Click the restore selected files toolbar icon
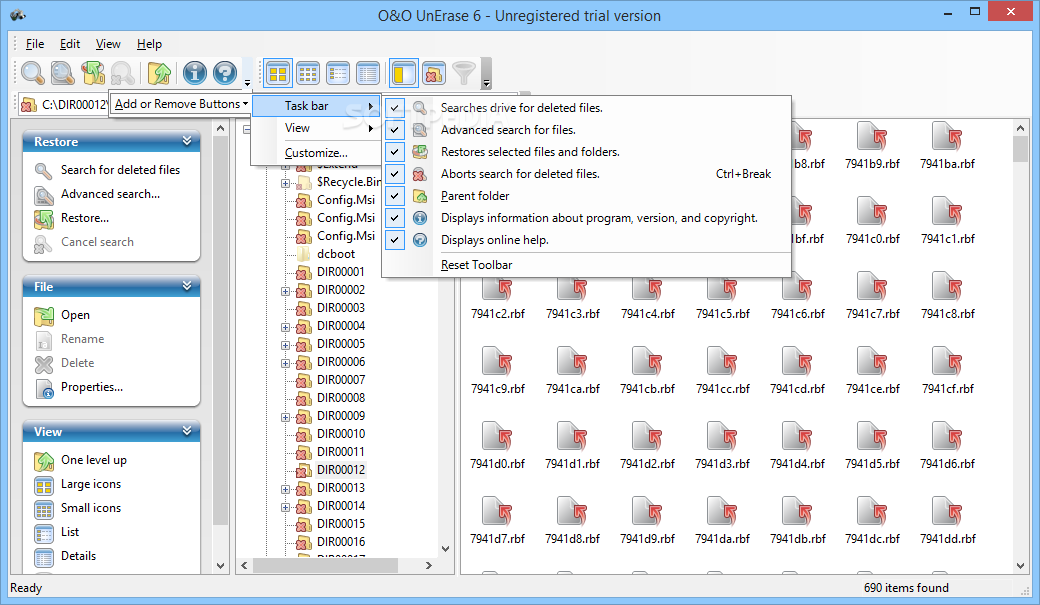This screenshot has width=1040, height=605. coord(93,73)
